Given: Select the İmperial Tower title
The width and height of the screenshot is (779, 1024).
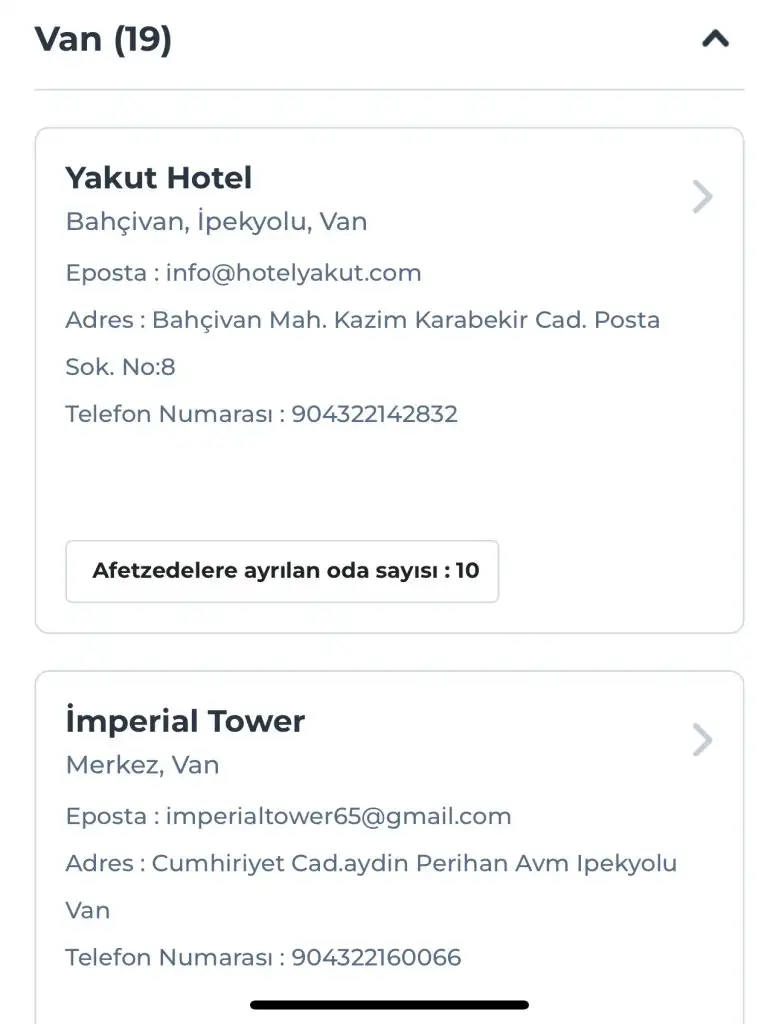Looking at the screenshot, I should (x=185, y=721).
